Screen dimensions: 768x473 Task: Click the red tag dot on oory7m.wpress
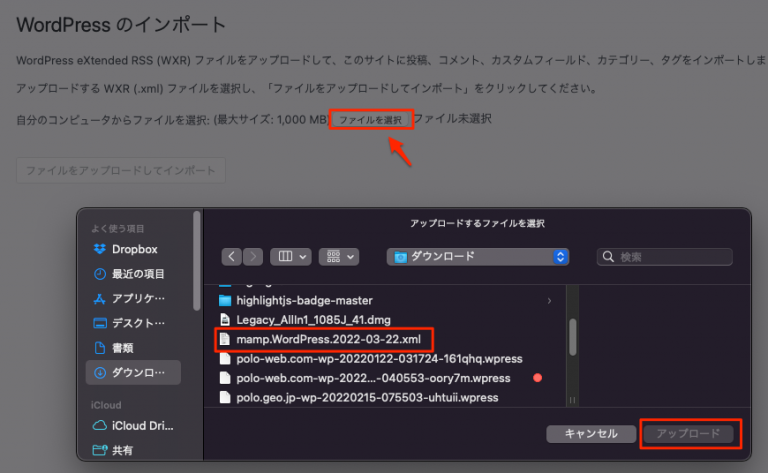[537, 378]
